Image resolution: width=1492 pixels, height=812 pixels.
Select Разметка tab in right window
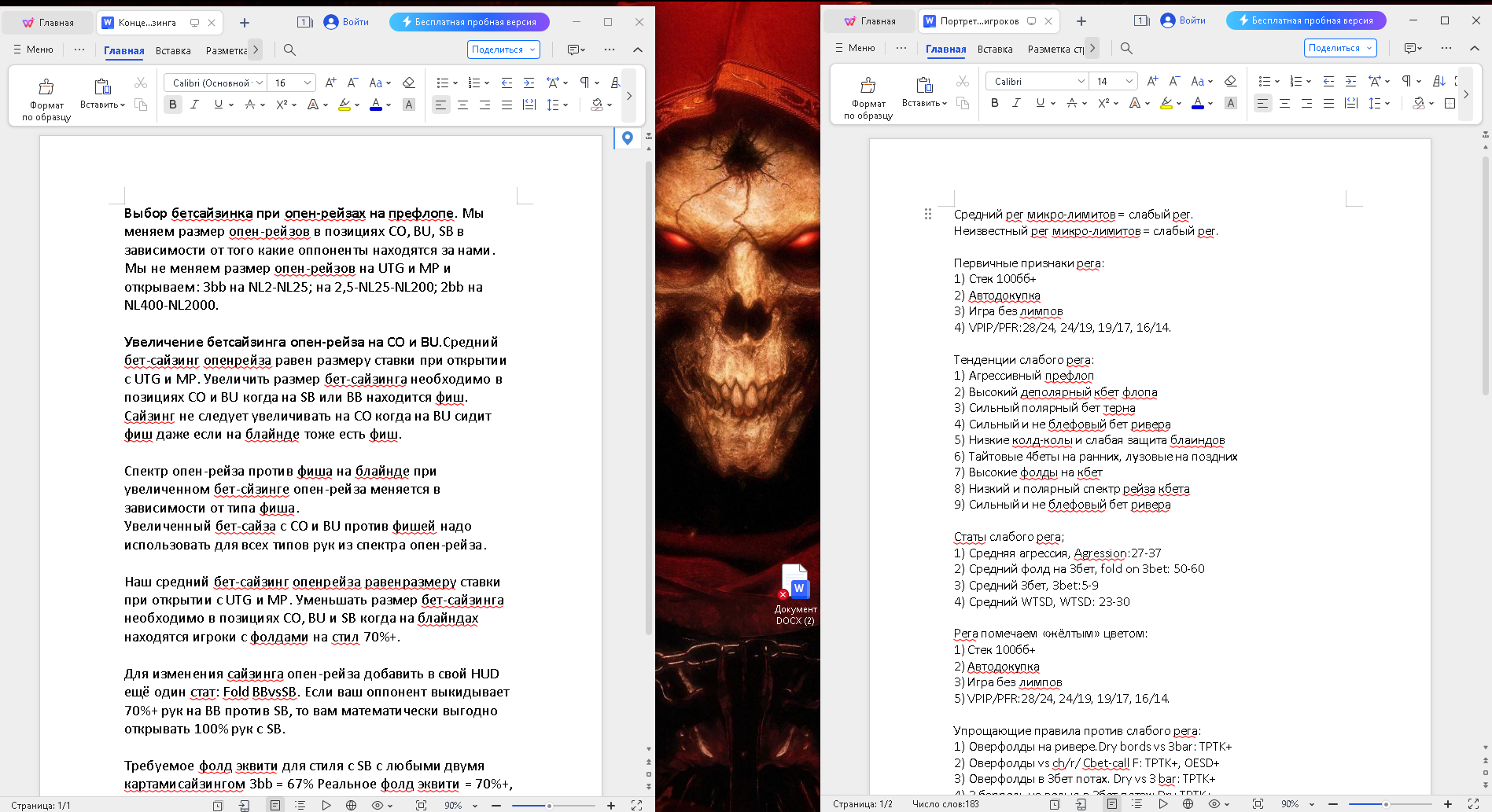1055,49
